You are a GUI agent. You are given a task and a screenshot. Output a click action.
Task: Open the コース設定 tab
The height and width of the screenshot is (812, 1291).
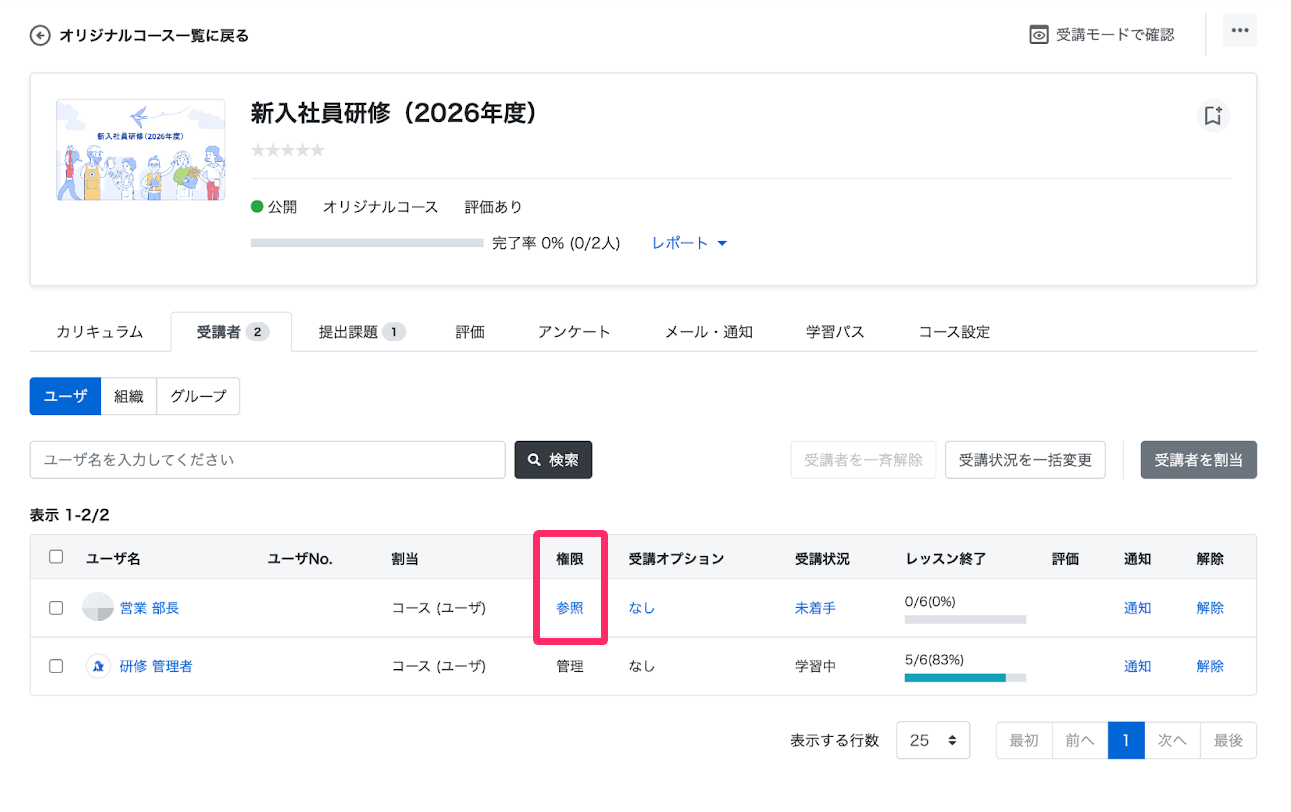[954, 332]
